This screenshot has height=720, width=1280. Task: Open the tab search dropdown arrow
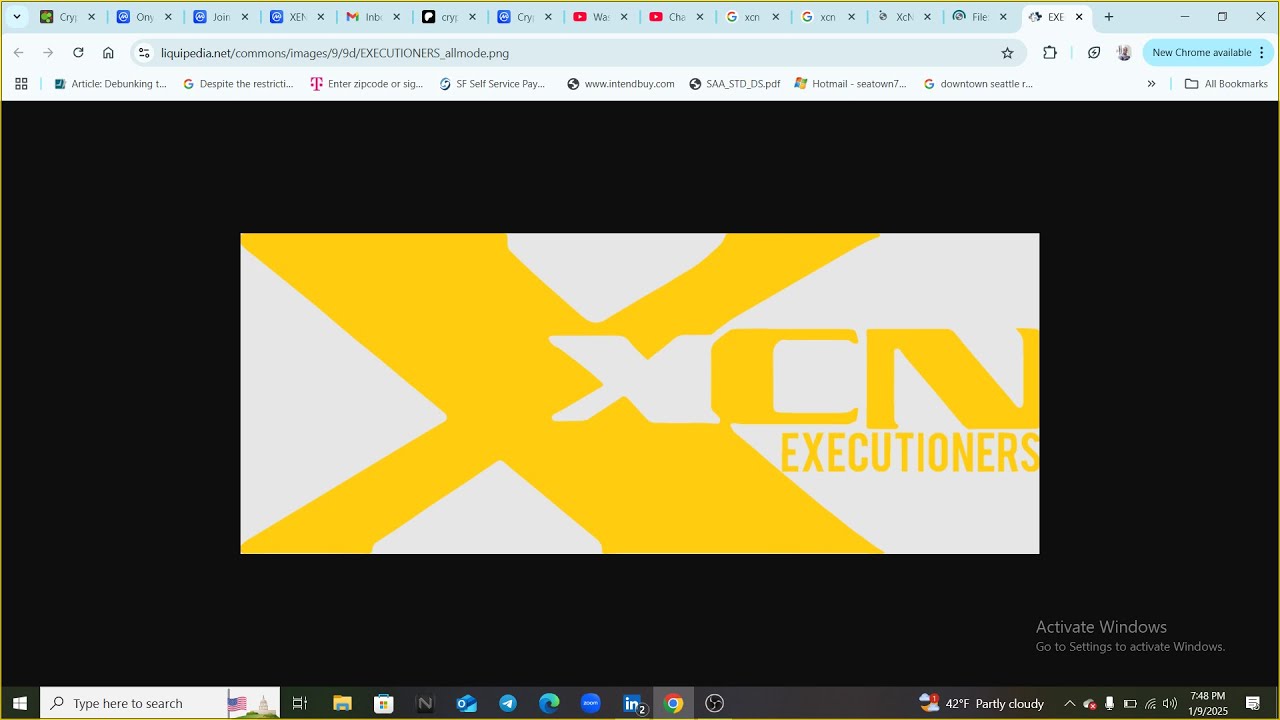17,17
